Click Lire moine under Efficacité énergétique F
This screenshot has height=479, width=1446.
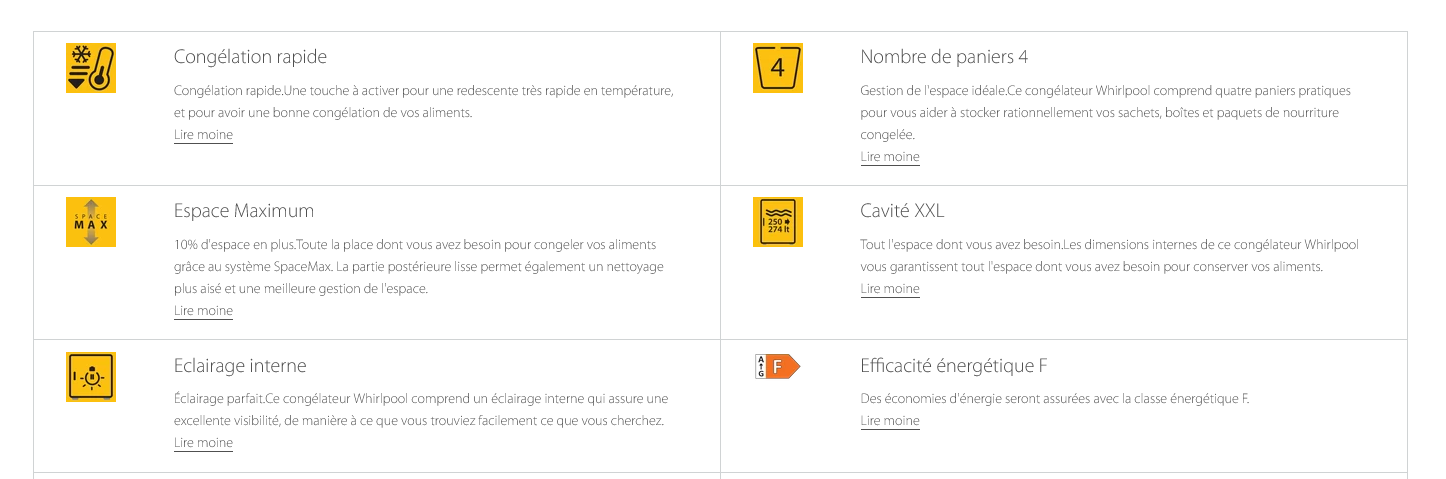click(x=890, y=421)
